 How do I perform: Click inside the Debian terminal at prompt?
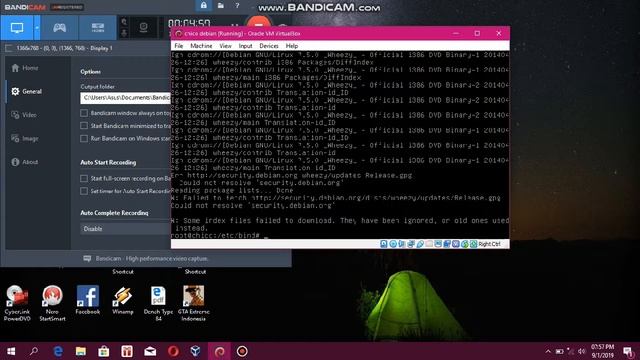coord(265,236)
